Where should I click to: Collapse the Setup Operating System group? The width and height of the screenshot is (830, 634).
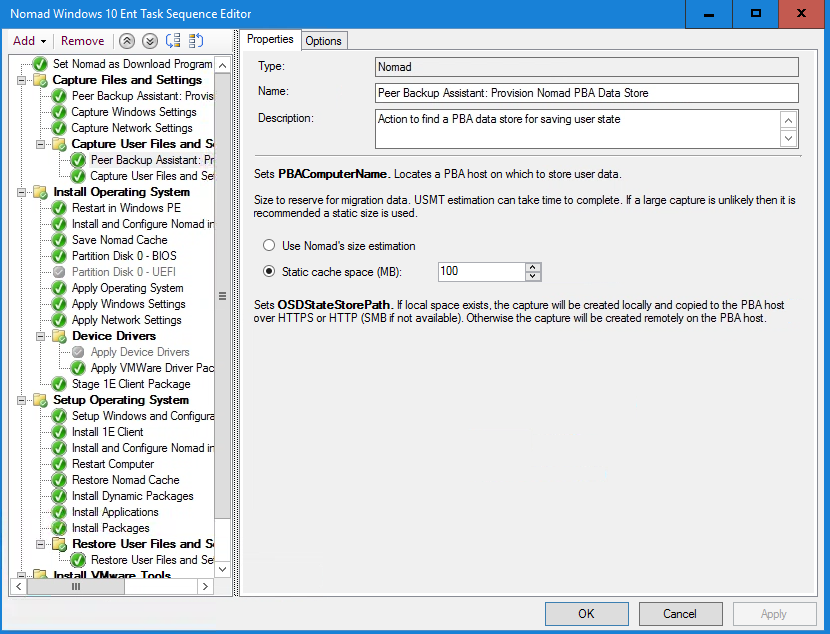click(22, 400)
